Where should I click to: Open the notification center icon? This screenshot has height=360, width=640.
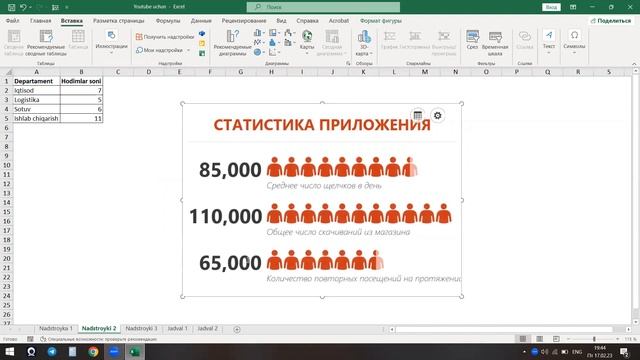coord(624,351)
